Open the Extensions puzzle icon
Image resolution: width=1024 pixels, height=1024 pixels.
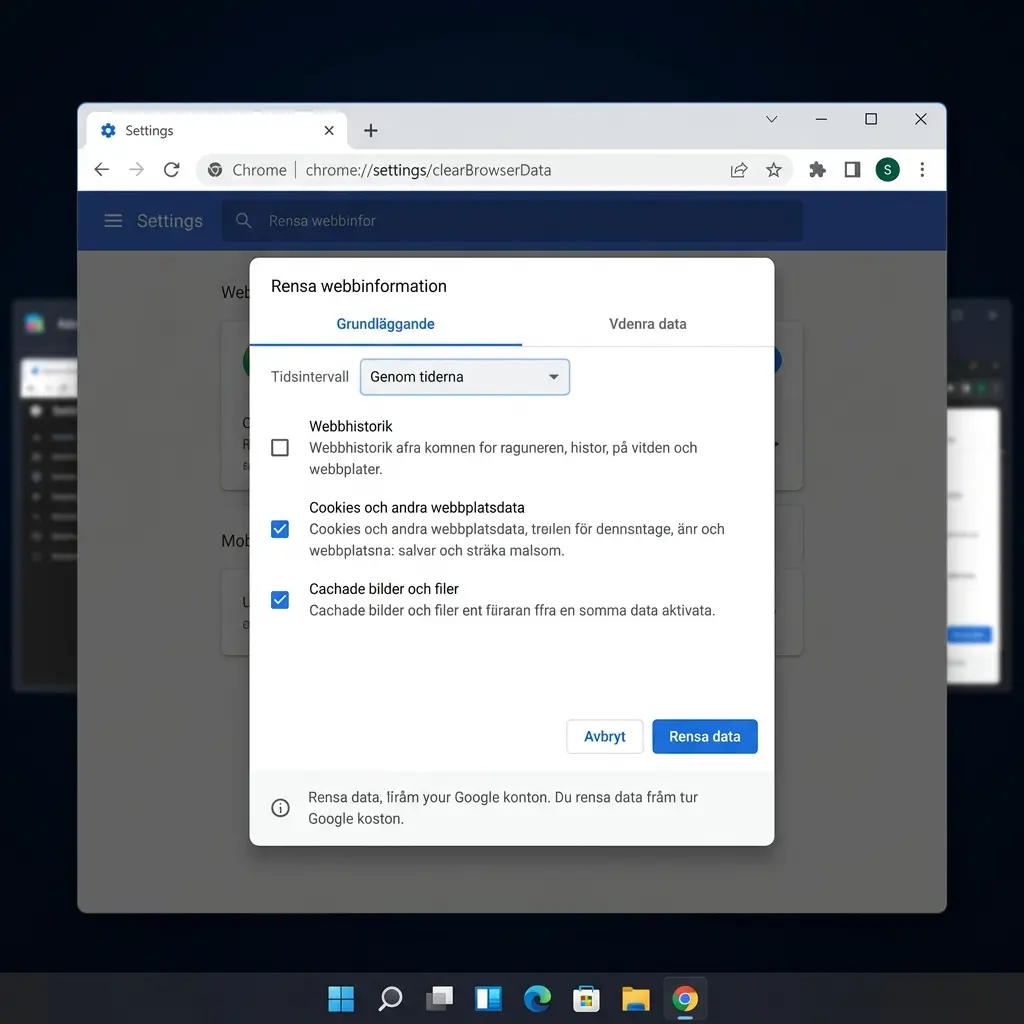click(x=817, y=170)
